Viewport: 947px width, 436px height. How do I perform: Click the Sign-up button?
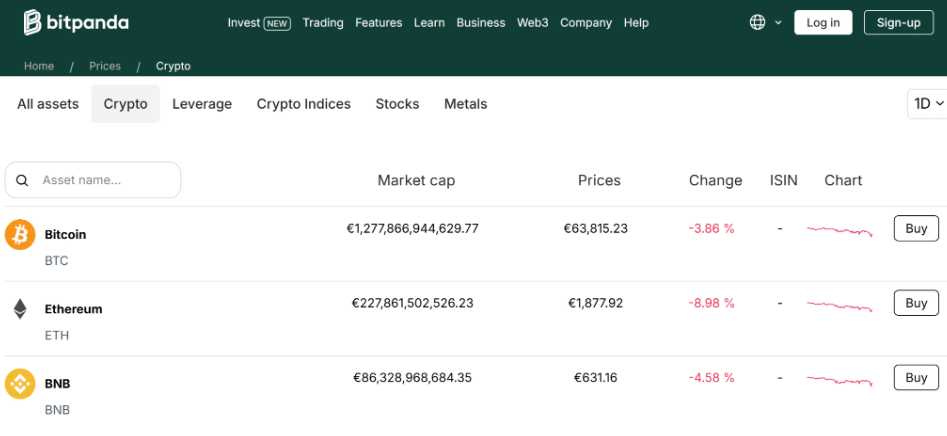(899, 22)
